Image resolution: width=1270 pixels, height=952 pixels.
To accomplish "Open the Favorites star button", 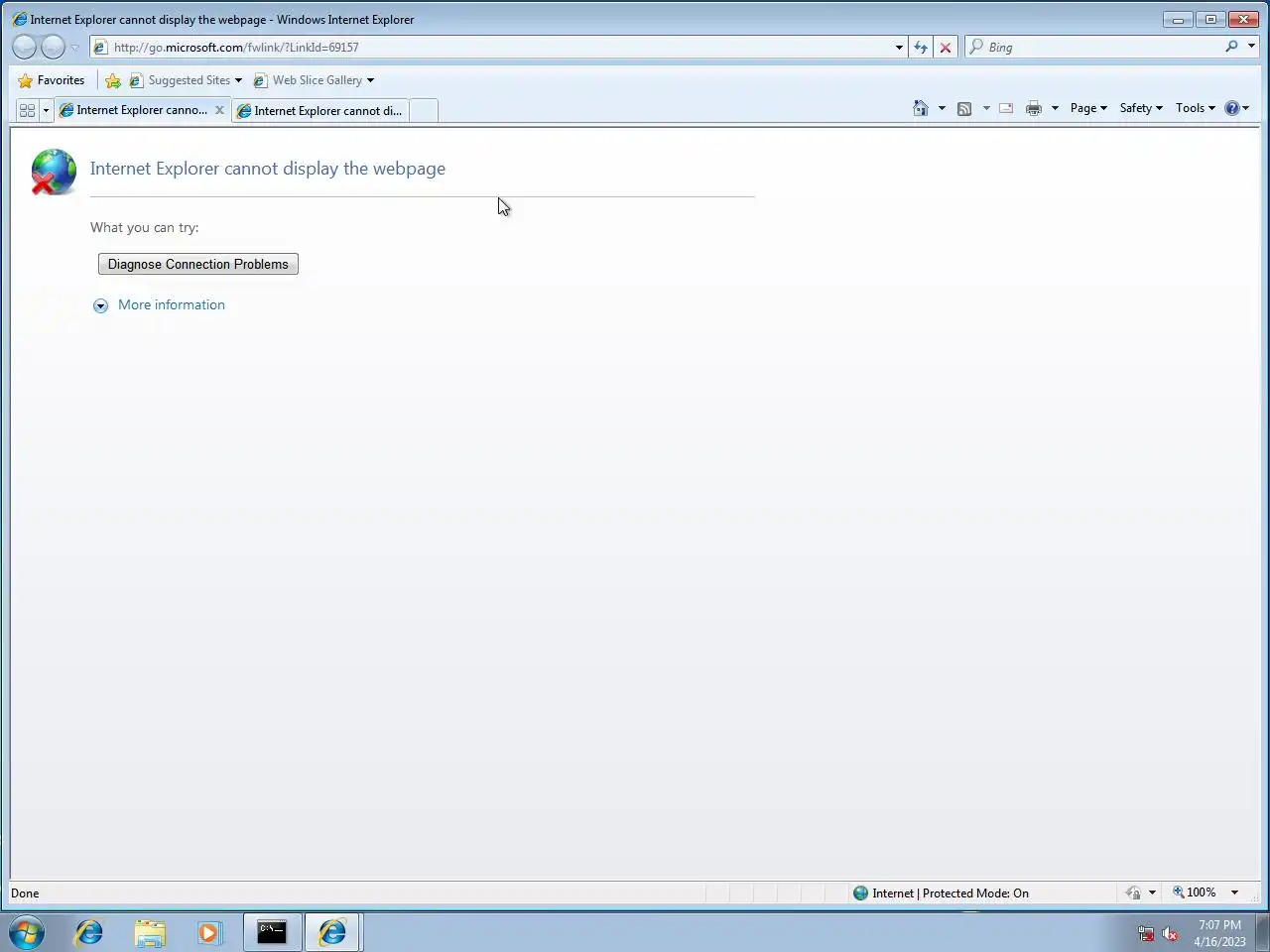I will pos(52,80).
